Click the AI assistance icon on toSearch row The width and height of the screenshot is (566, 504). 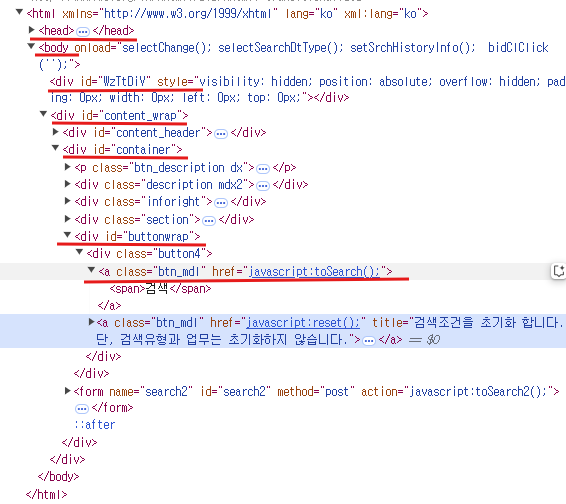558,271
